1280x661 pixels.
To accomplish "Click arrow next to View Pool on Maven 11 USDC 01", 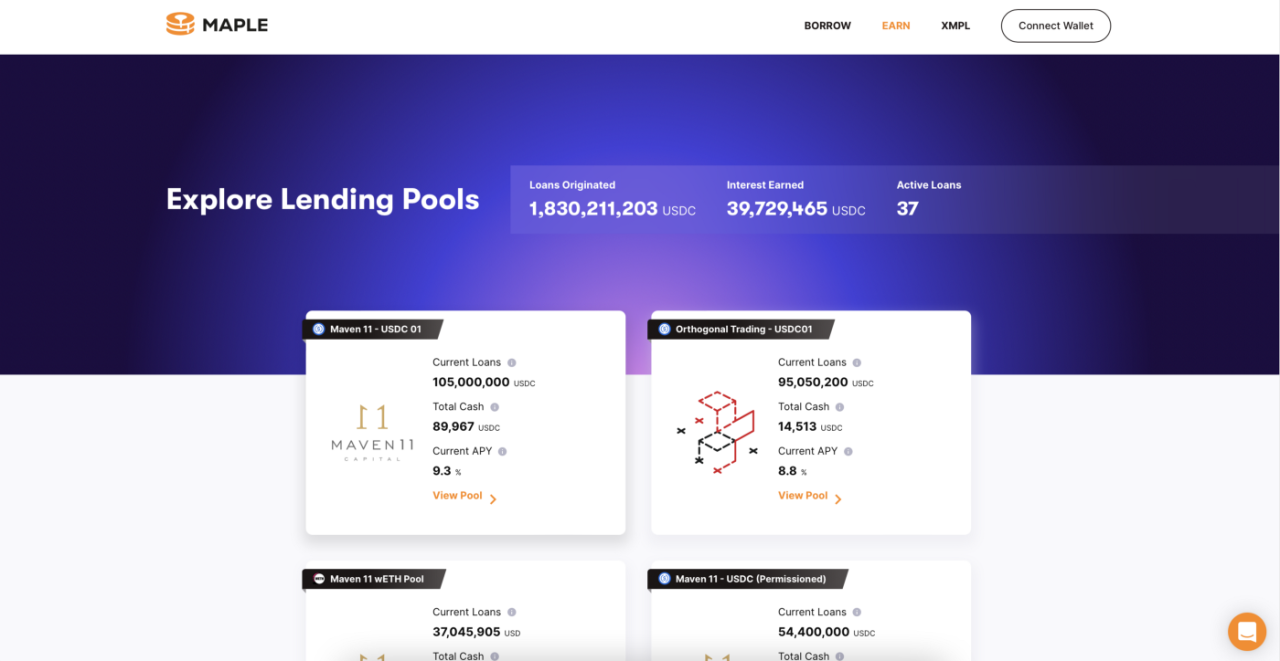I will click(x=493, y=499).
